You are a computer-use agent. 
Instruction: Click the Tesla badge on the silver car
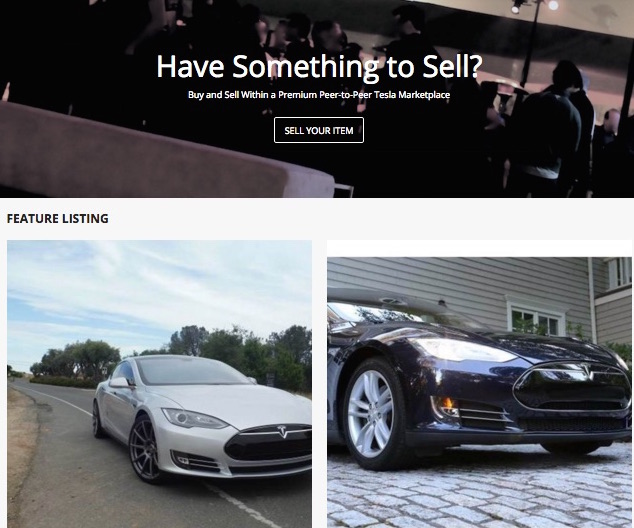(283, 431)
